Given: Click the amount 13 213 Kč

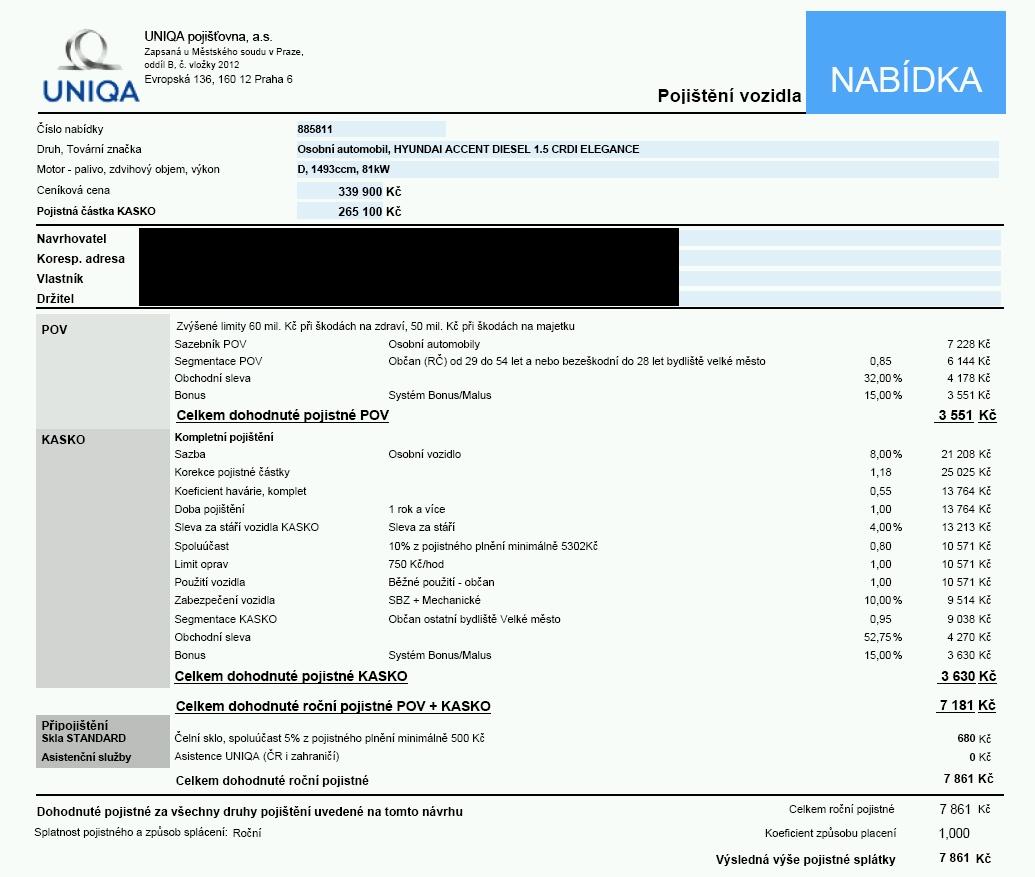Looking at the screenshot, I should point(966,527).
